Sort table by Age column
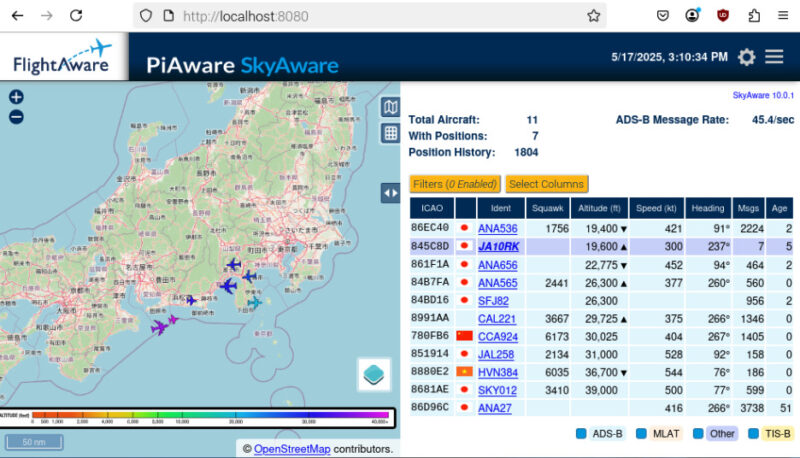The image size is (800, 458). (x=779, y=208)
